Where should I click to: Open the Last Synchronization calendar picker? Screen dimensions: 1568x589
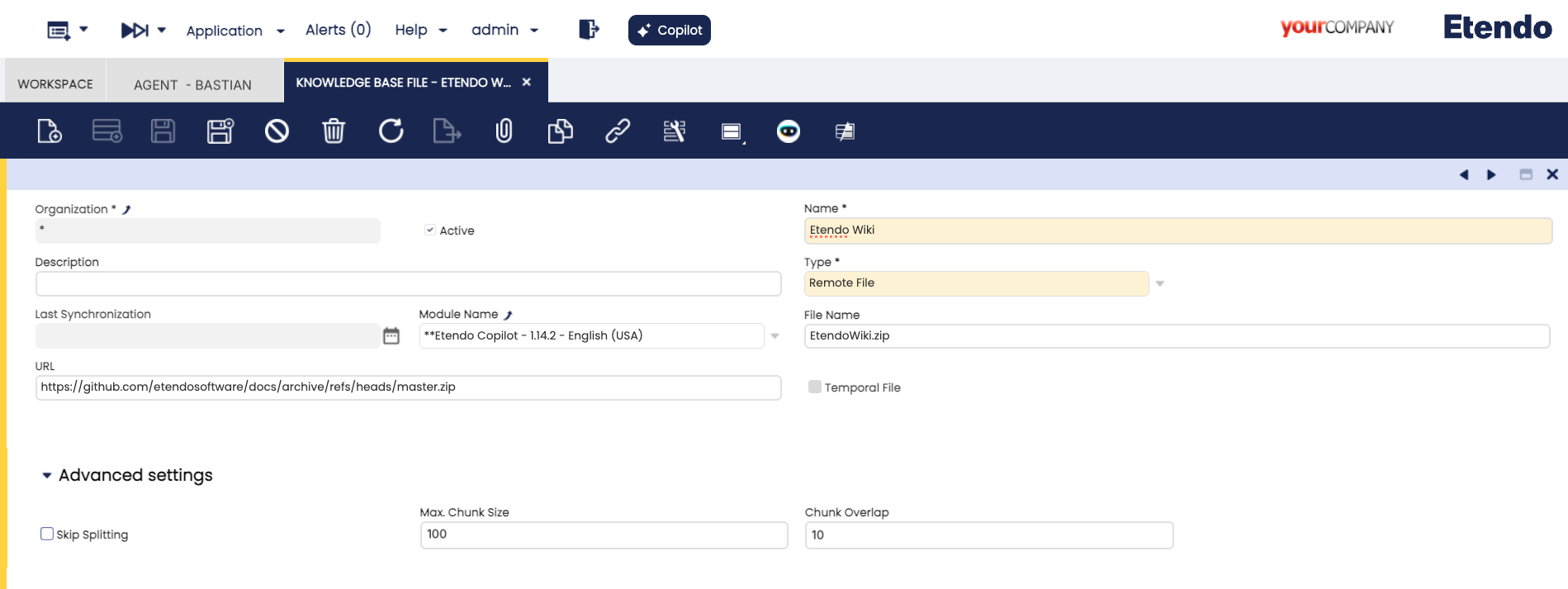[x=391, y=335]
